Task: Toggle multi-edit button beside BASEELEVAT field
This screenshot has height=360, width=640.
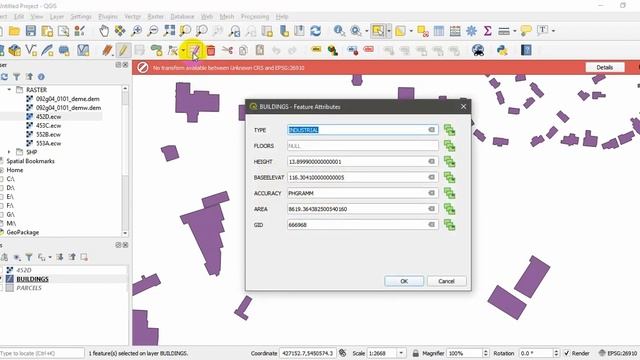Action: (x=449, y=178)
